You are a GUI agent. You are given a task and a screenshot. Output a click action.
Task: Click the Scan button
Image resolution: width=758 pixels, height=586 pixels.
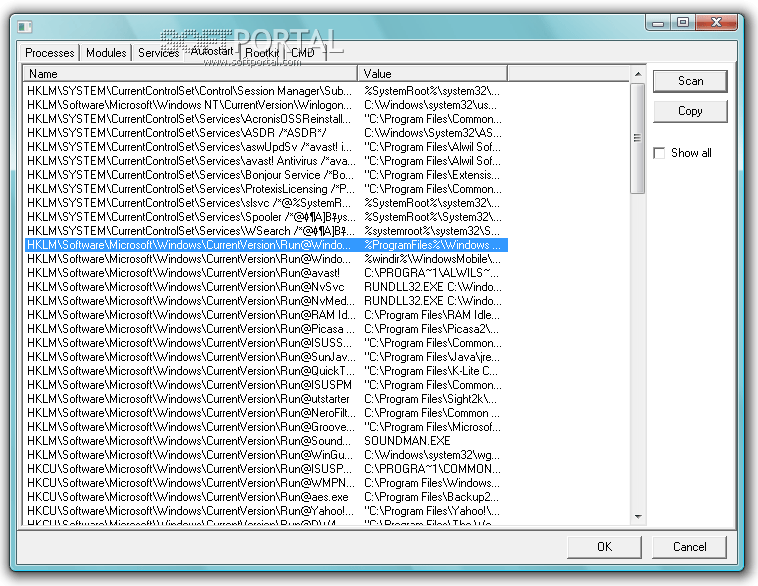point(690,81)
